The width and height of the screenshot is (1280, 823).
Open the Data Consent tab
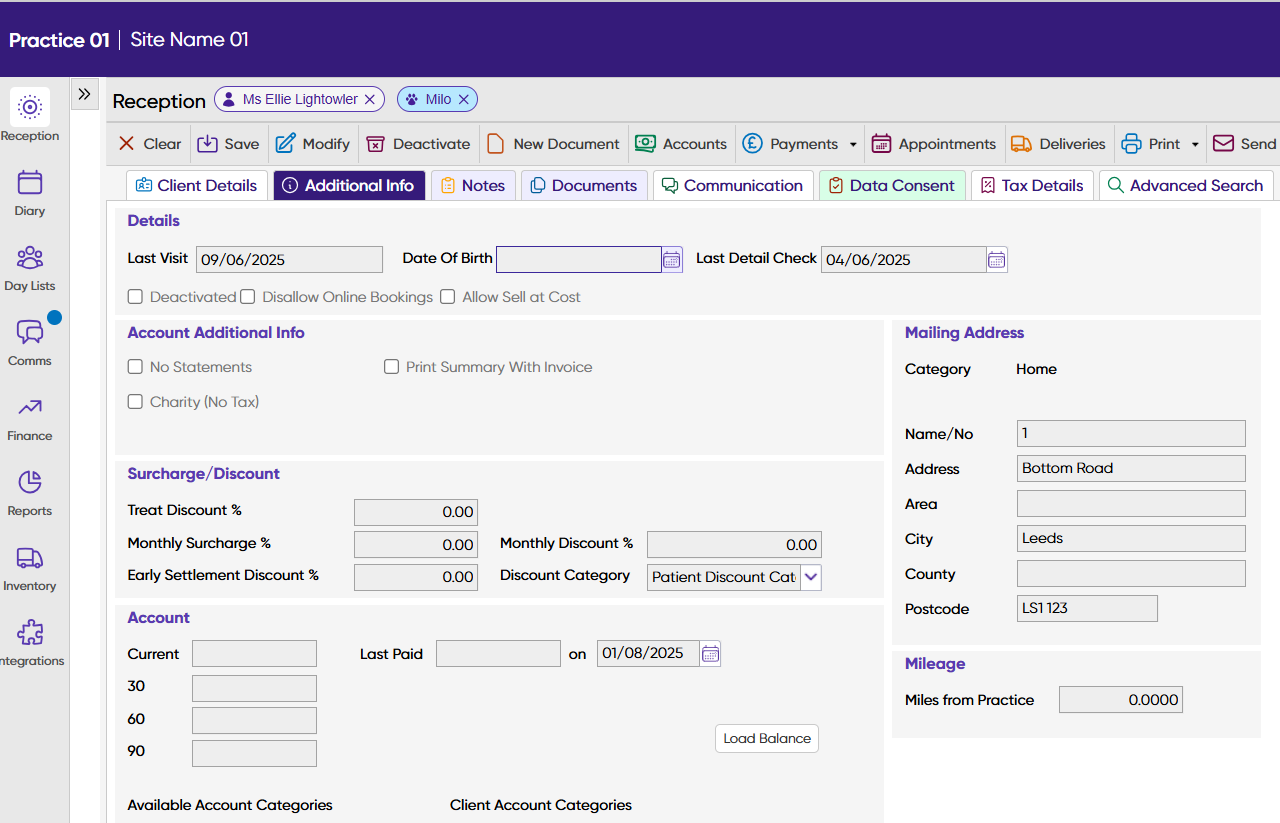point(891,185)
